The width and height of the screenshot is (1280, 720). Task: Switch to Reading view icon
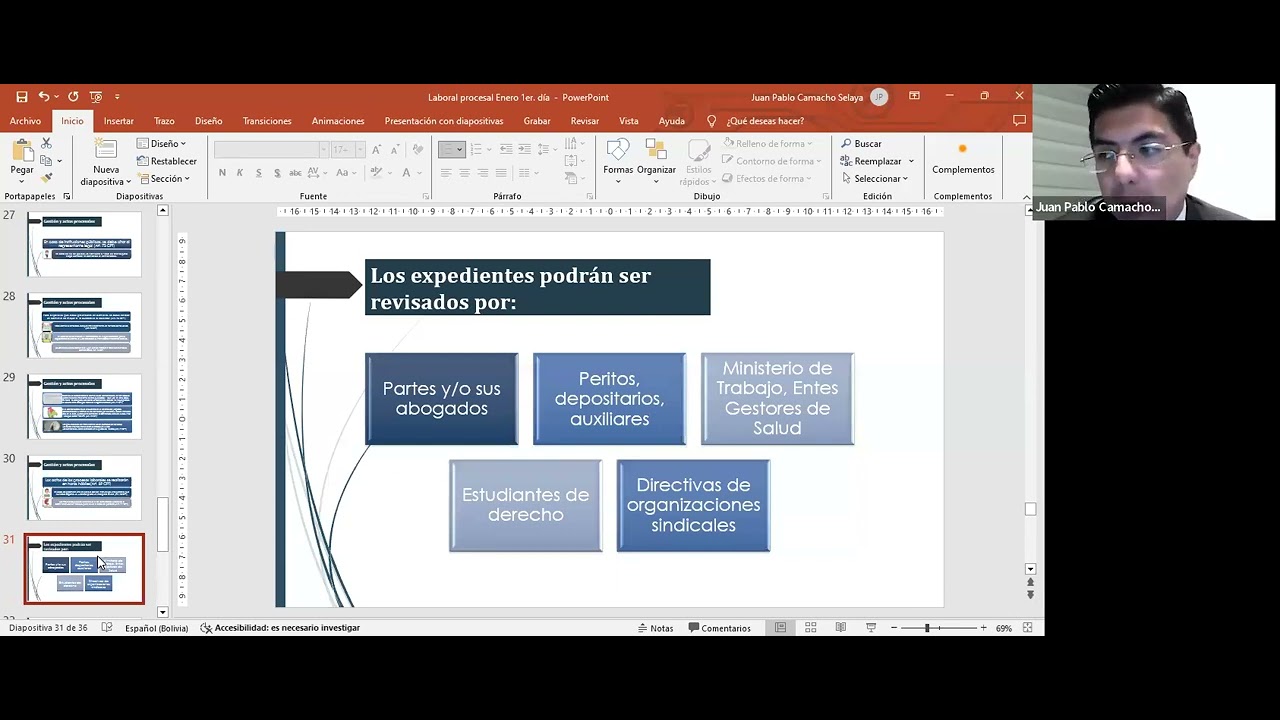click(x=840, y=628)
